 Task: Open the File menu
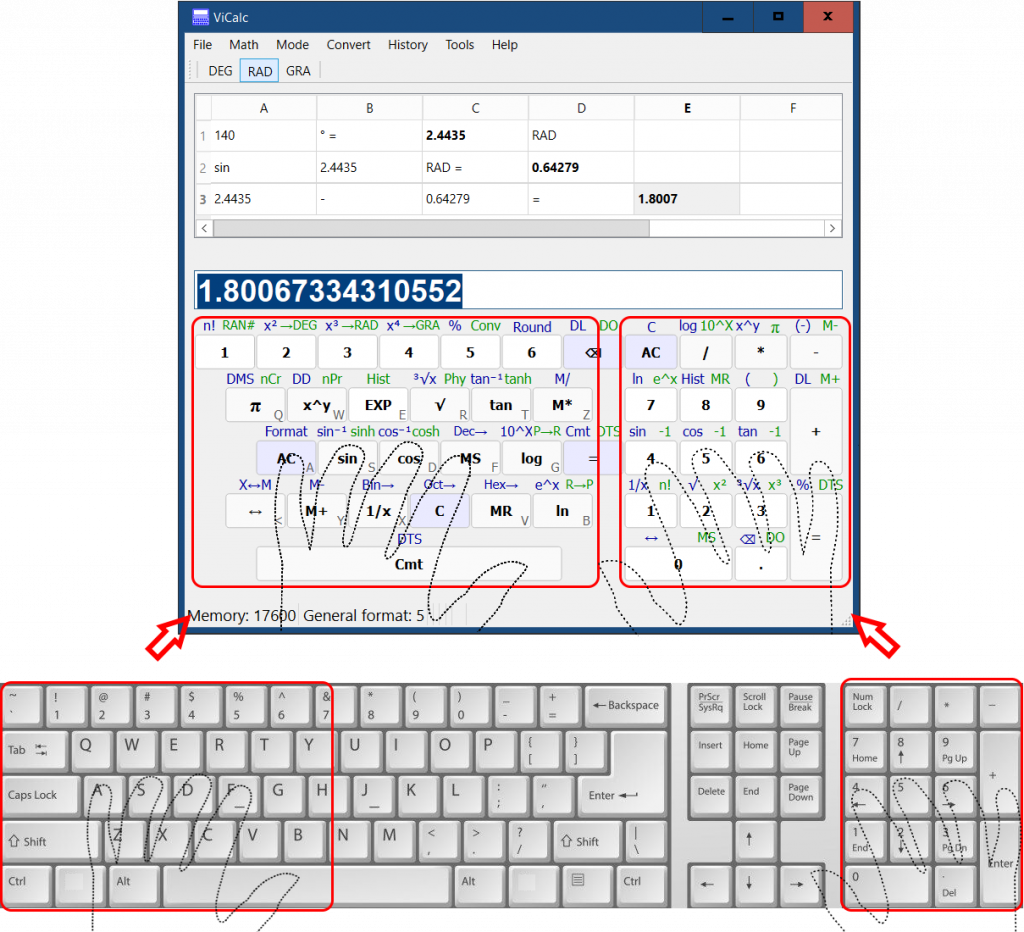tap(202, 45)
